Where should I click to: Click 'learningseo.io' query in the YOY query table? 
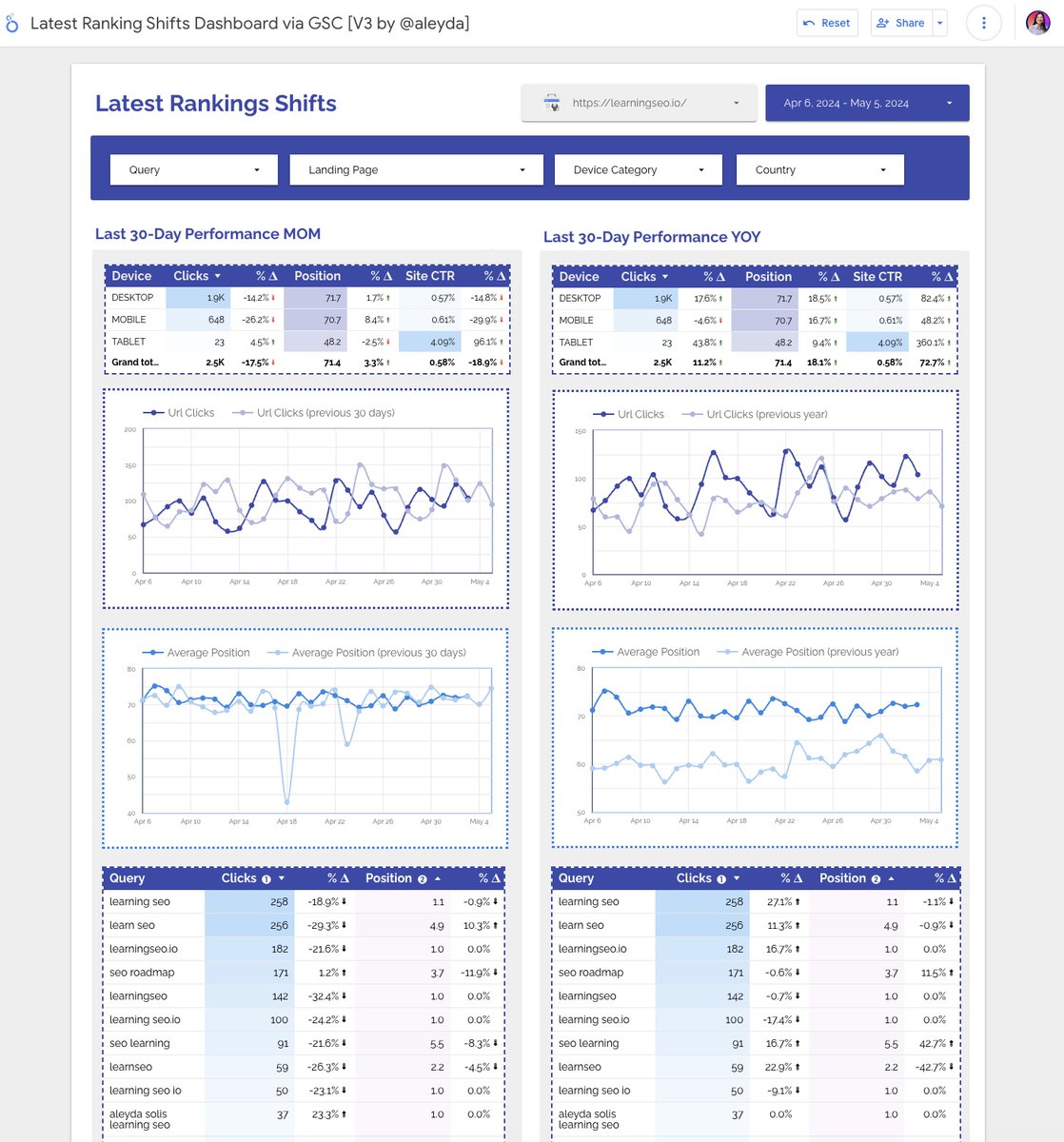point(593,949)
